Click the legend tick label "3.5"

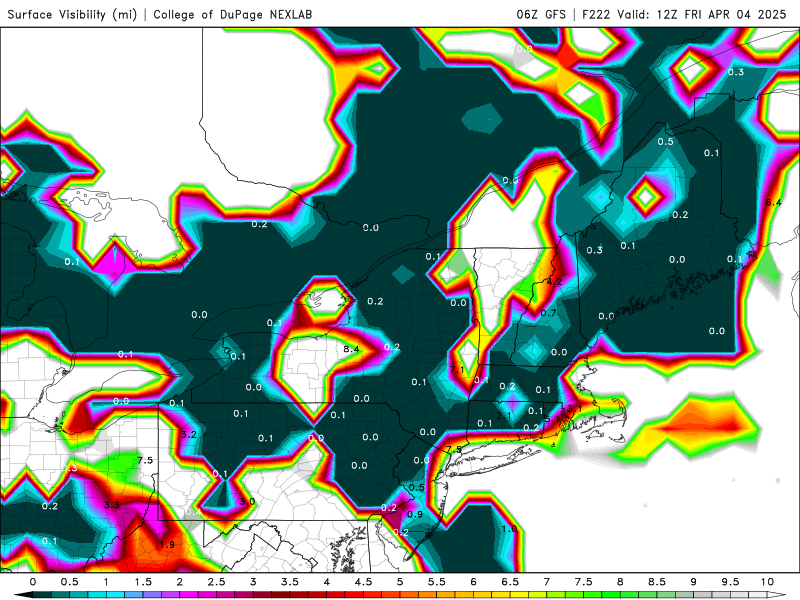(289, 582)
